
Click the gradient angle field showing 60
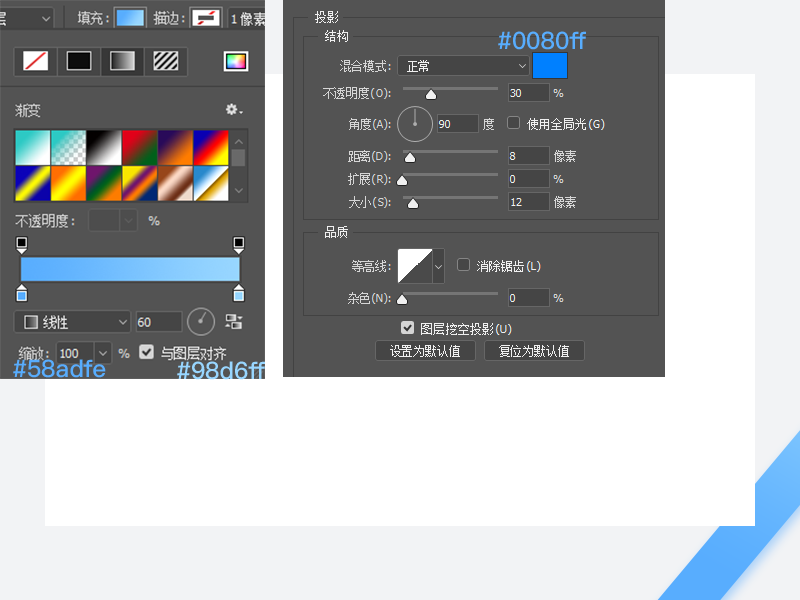click(159, 322)
